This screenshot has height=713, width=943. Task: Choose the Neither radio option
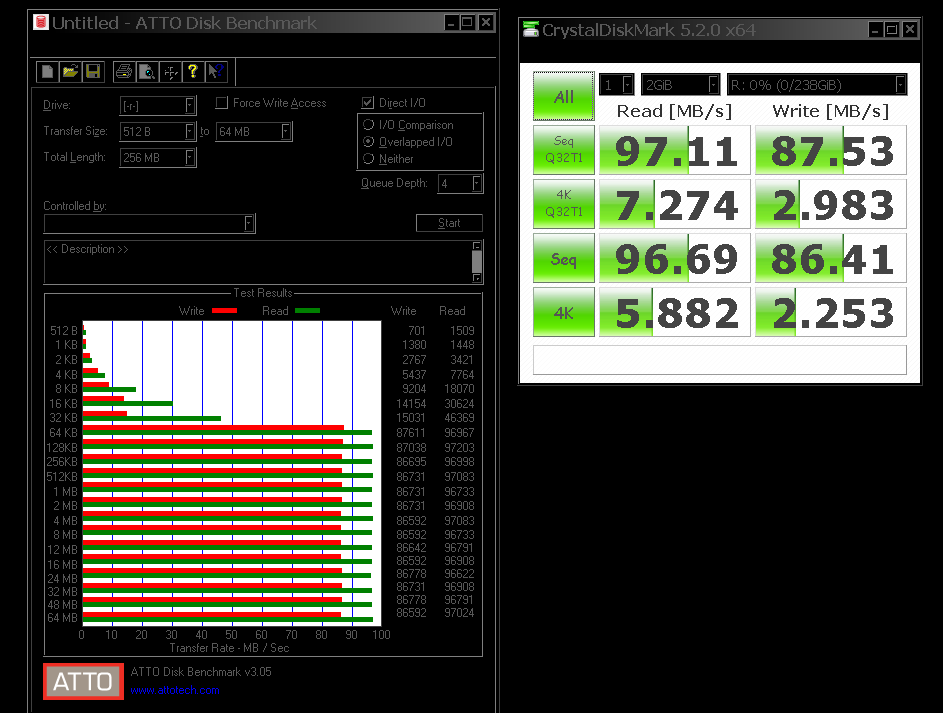369,159
